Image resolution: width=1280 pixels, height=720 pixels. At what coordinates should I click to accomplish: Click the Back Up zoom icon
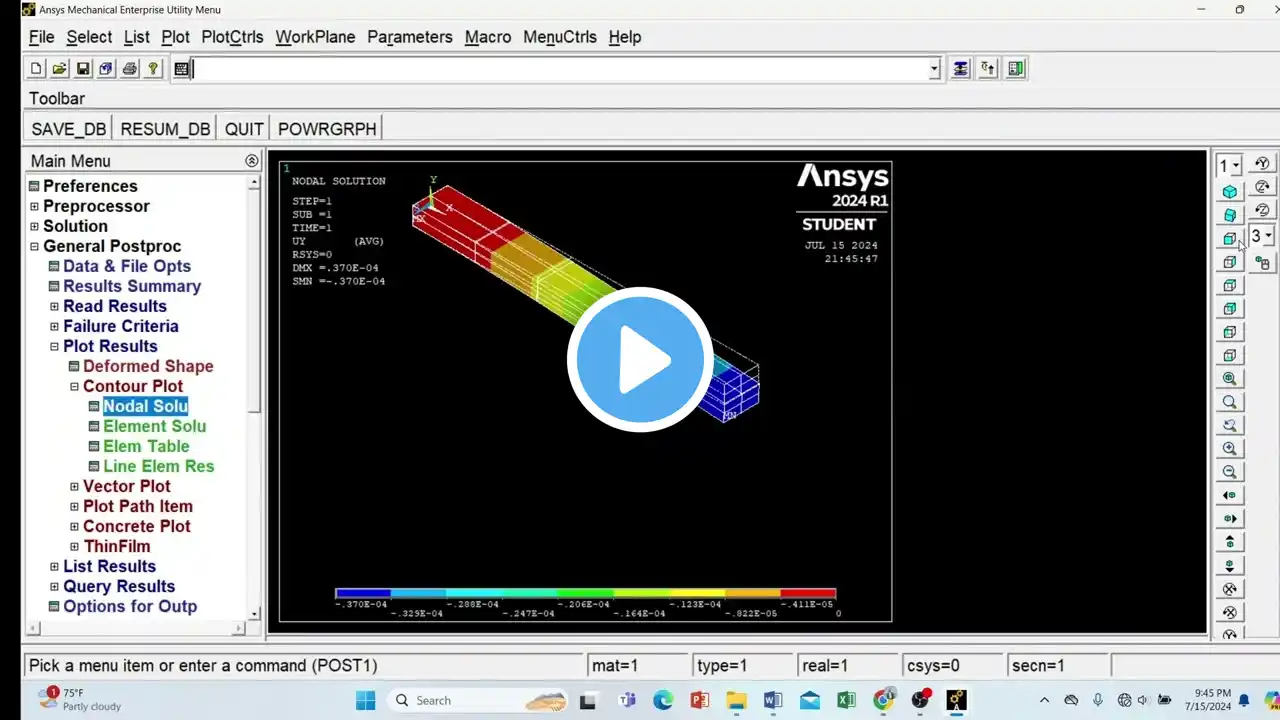point(1230,425)
